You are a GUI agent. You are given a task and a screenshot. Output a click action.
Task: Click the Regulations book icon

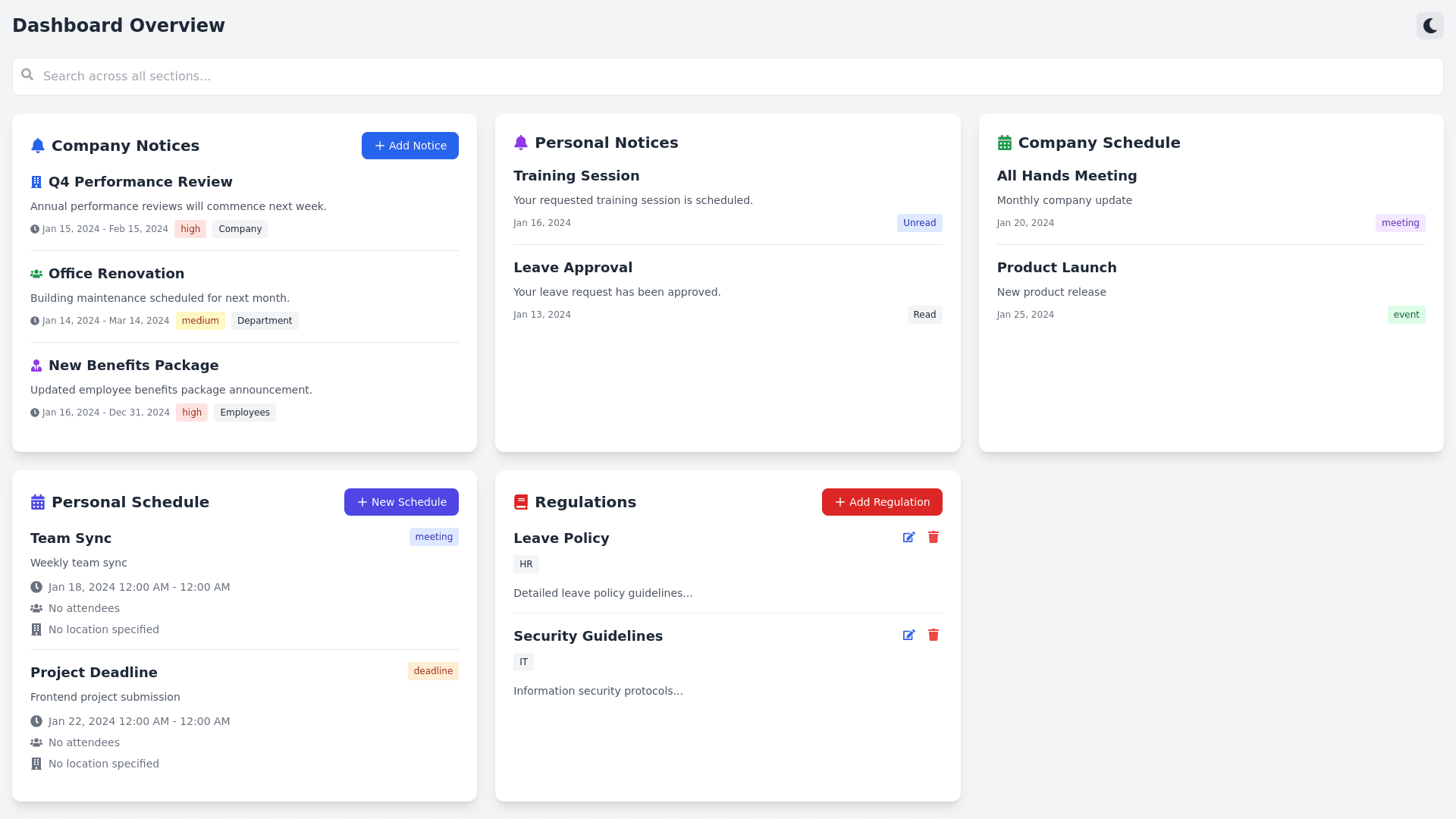521,502
